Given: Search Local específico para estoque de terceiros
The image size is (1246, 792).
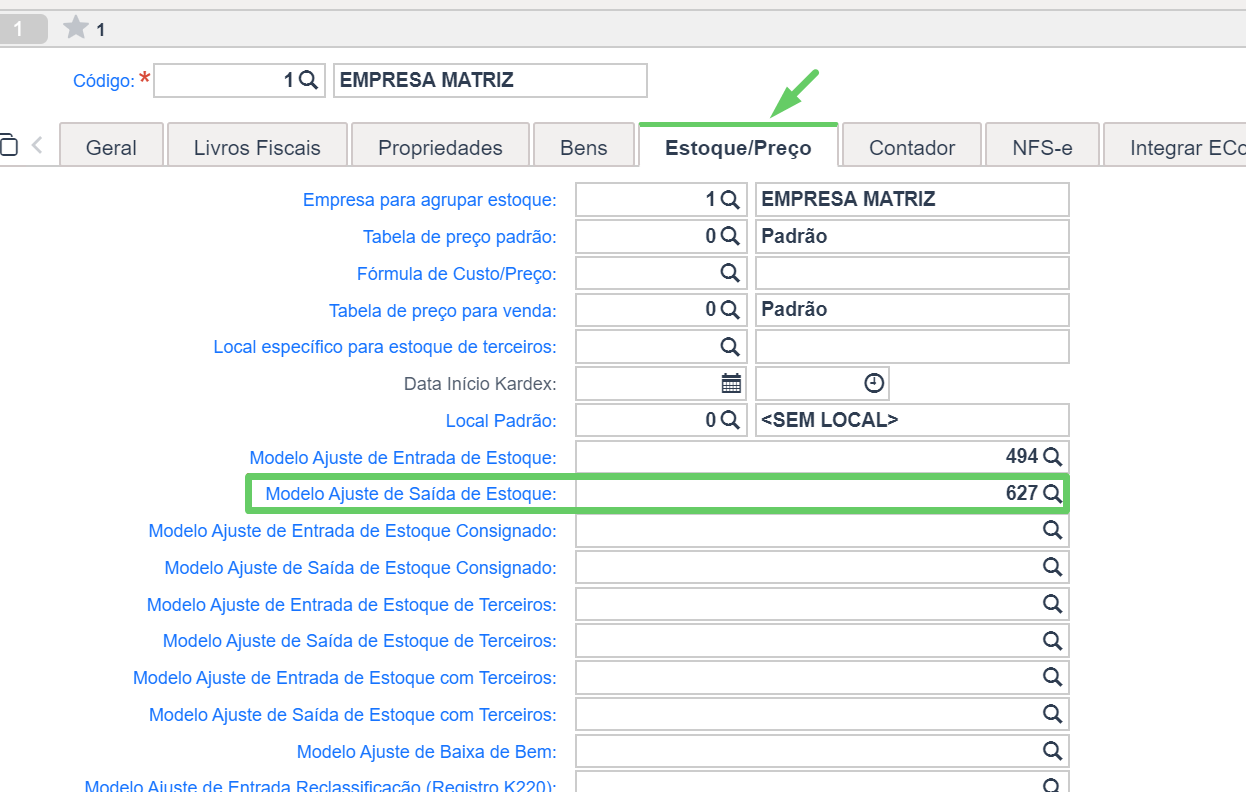Looking at the screenshot, I should pyautogui.click(x=730, y=347).
